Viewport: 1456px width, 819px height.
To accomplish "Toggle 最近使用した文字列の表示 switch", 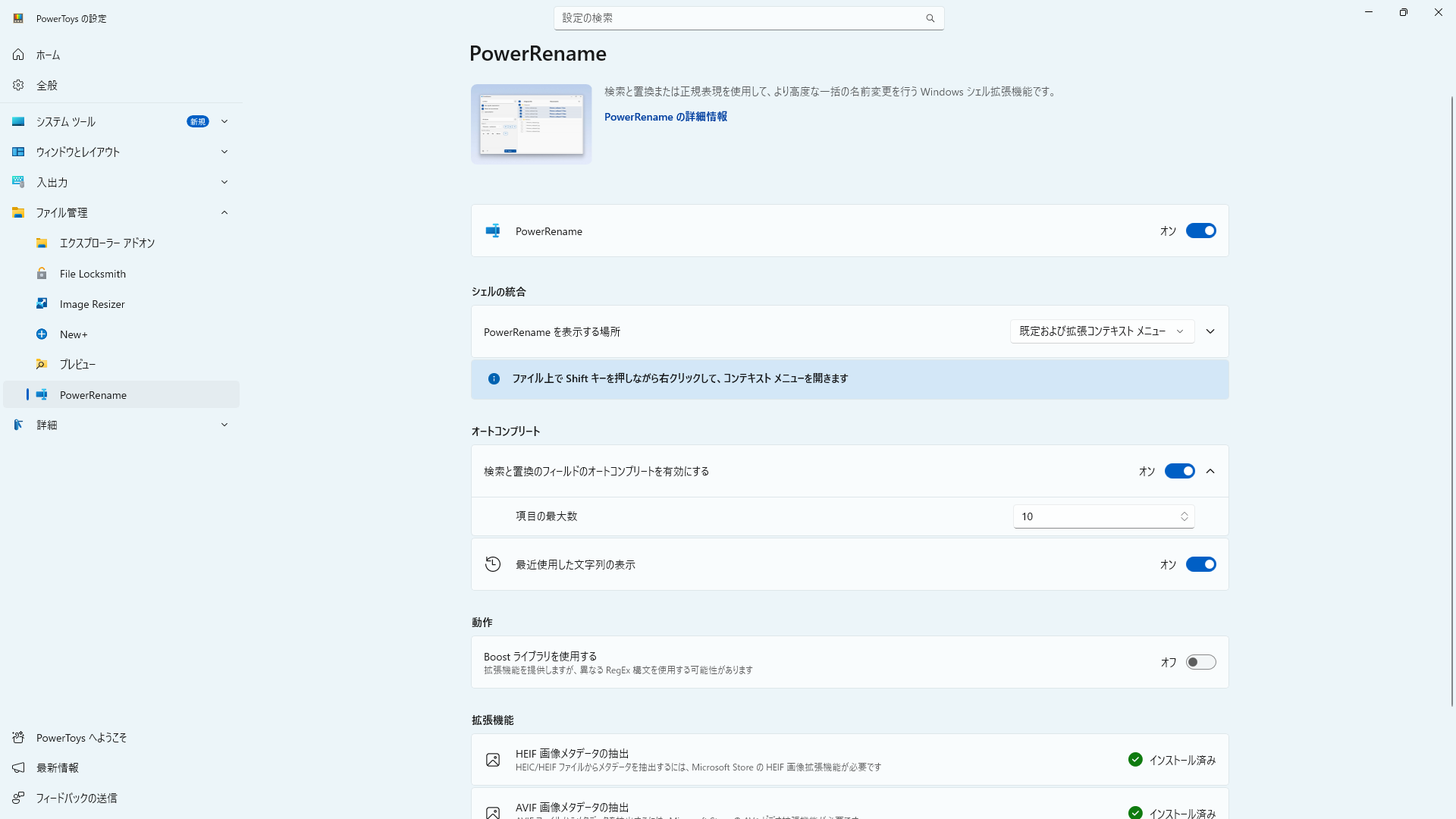I will tap(1201, 564).
